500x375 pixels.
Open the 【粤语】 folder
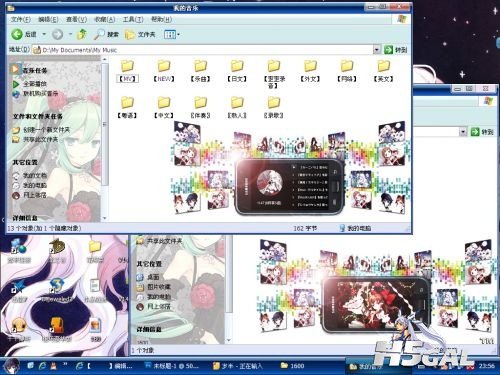(x=127, y=107)
